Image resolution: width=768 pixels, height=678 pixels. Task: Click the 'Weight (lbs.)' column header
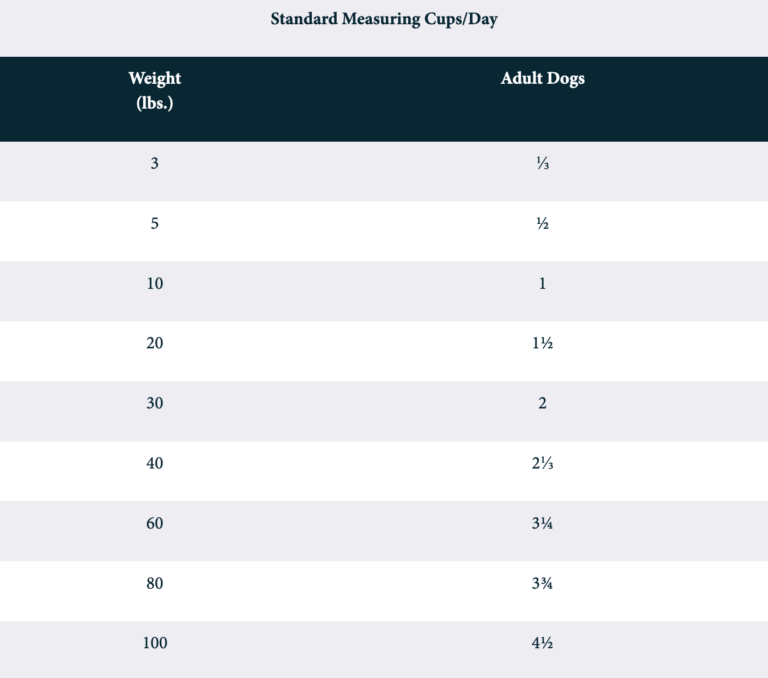click(155, 90)
